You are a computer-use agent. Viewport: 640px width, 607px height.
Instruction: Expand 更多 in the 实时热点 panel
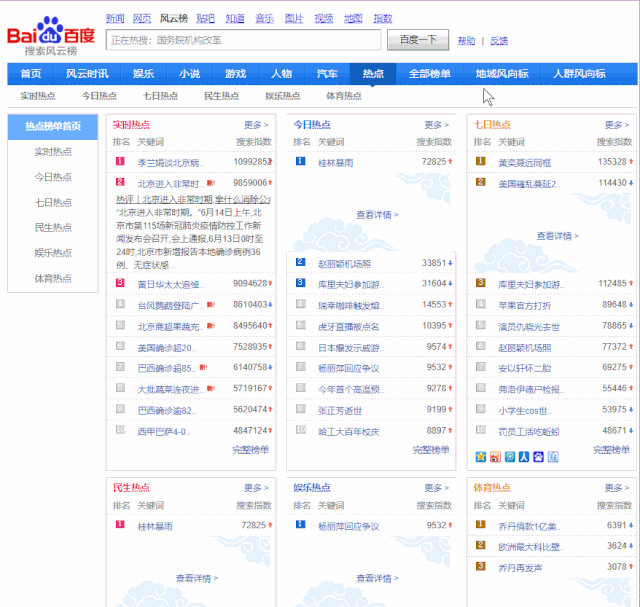pyautogui.click(x=256, y=125)
